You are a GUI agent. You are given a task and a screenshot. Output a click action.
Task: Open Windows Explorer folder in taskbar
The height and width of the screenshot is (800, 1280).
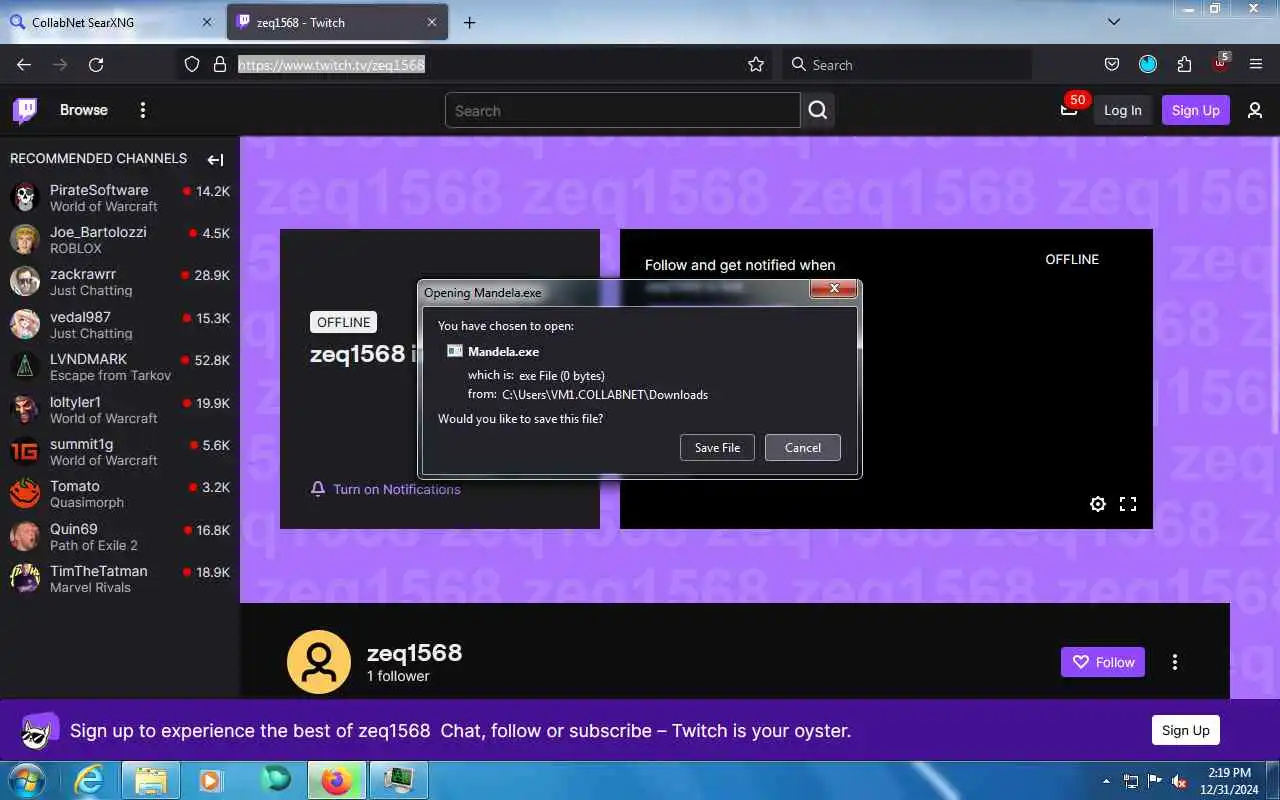click(x=151, y=780)
